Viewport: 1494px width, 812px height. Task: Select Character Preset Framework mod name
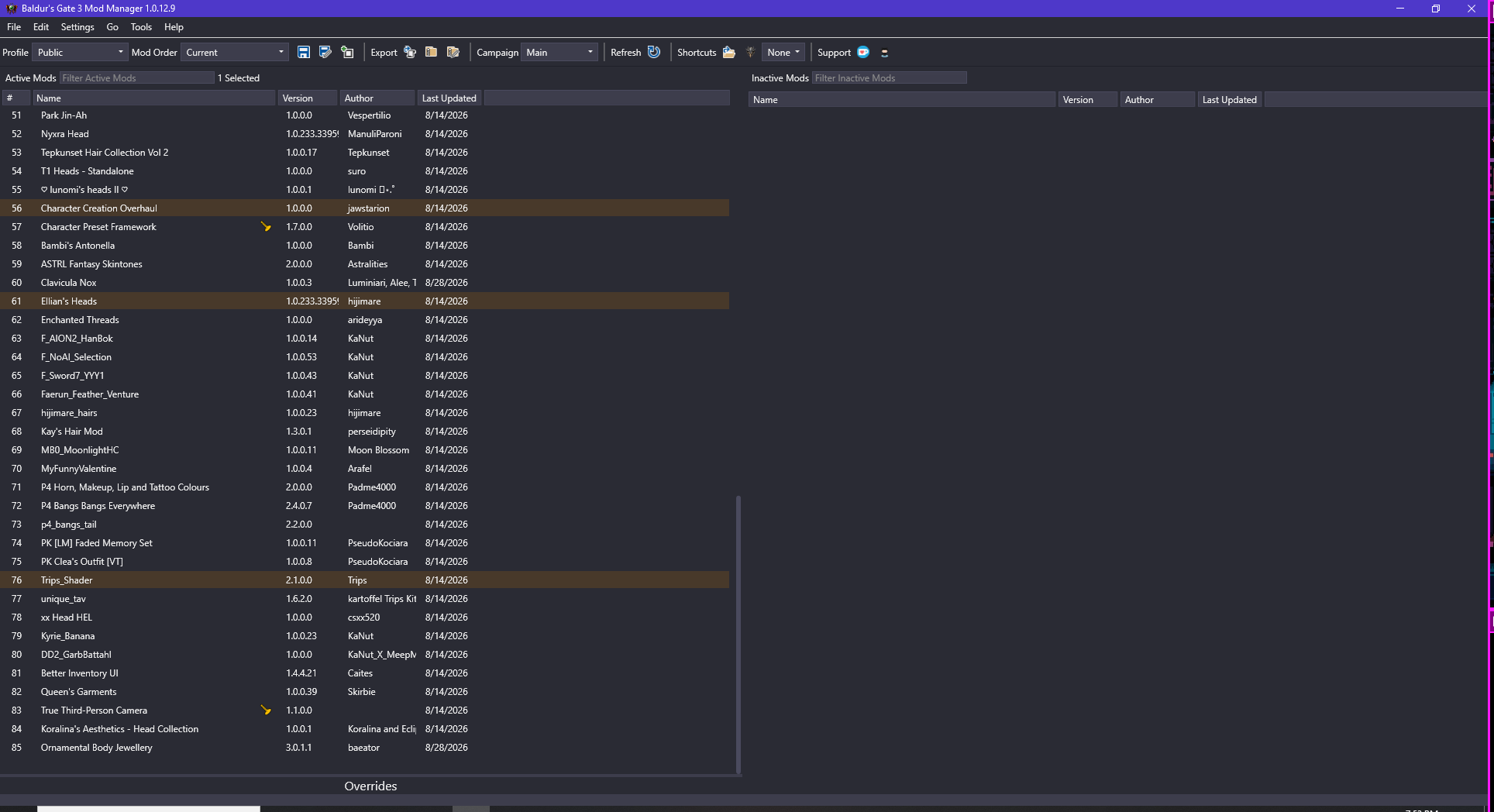pos(98,226)
